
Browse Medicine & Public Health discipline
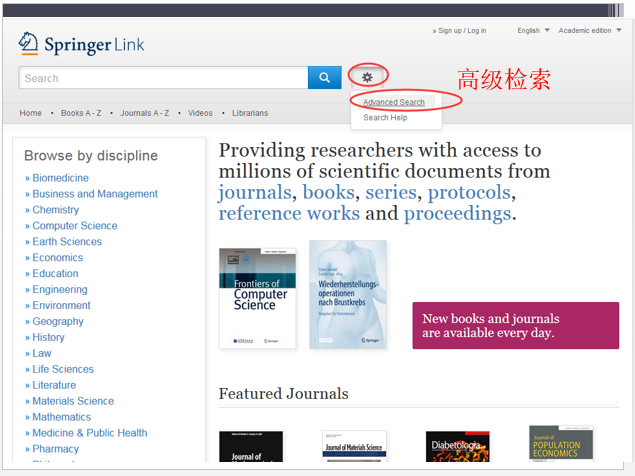coord(89,433)
